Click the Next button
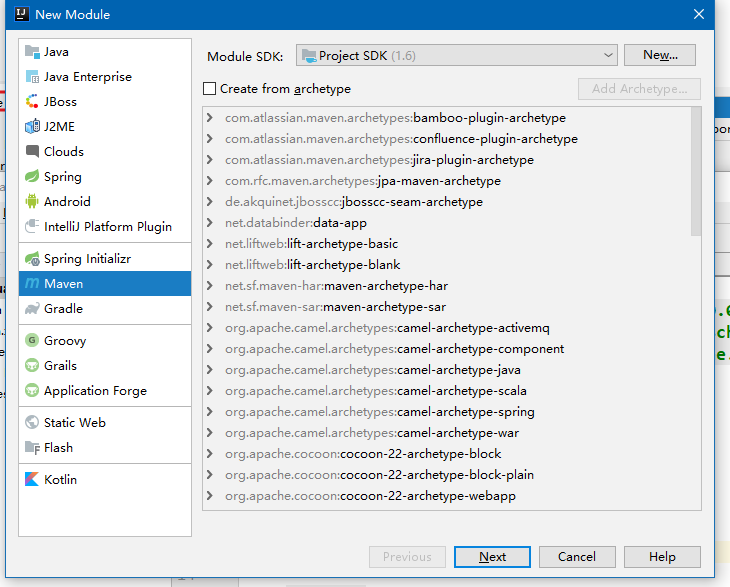Viewport: 730px width, 587px height. click(x=492, y=557)
